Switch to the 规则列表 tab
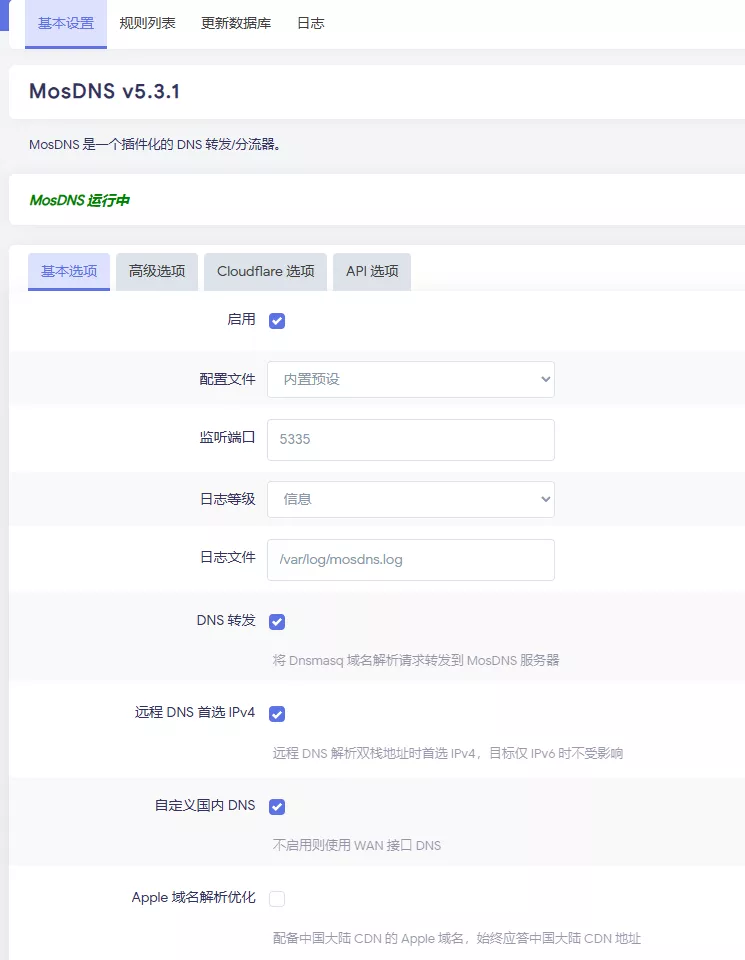 click(147, 23)
